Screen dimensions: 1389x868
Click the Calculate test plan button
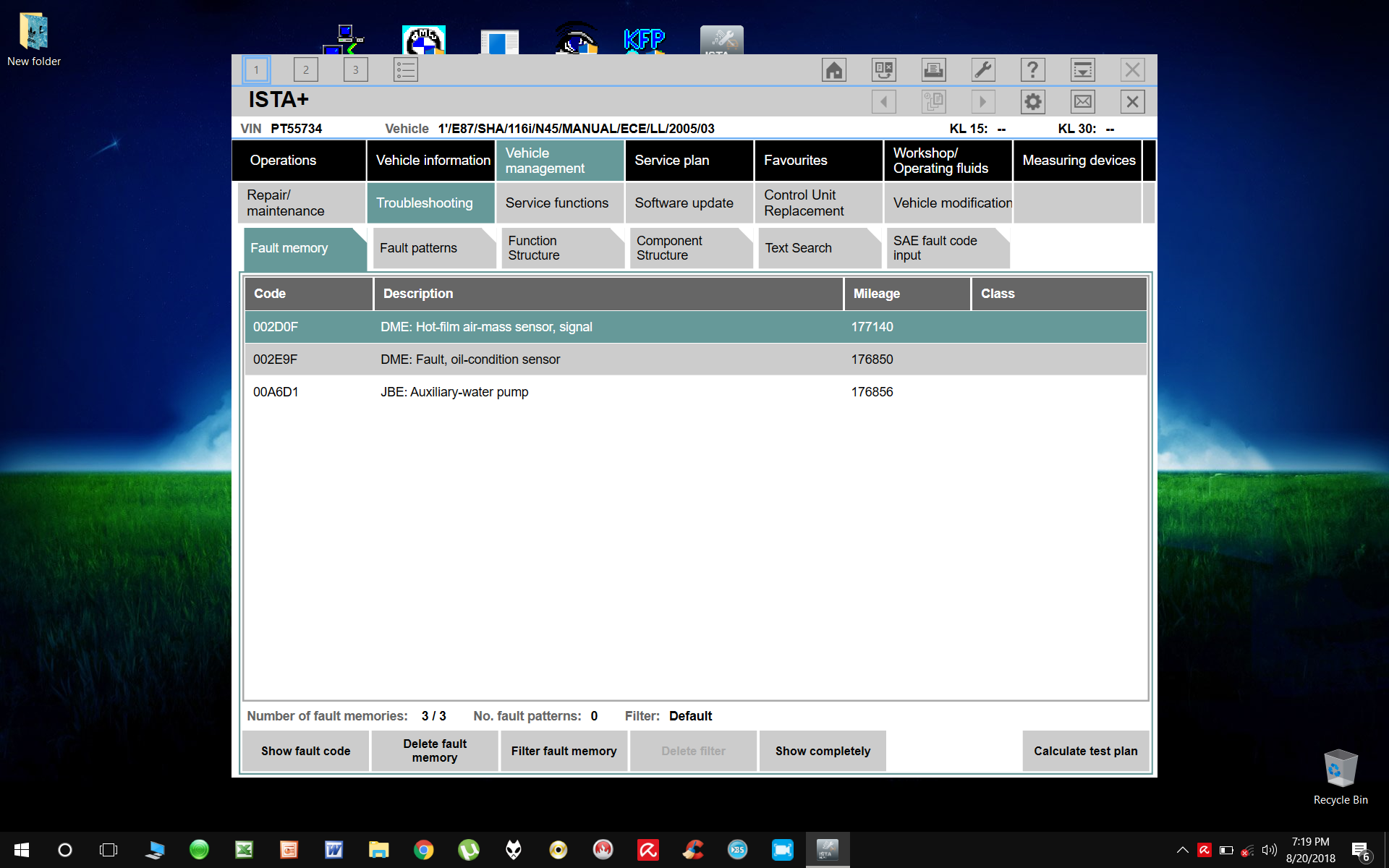(1086, 751)
